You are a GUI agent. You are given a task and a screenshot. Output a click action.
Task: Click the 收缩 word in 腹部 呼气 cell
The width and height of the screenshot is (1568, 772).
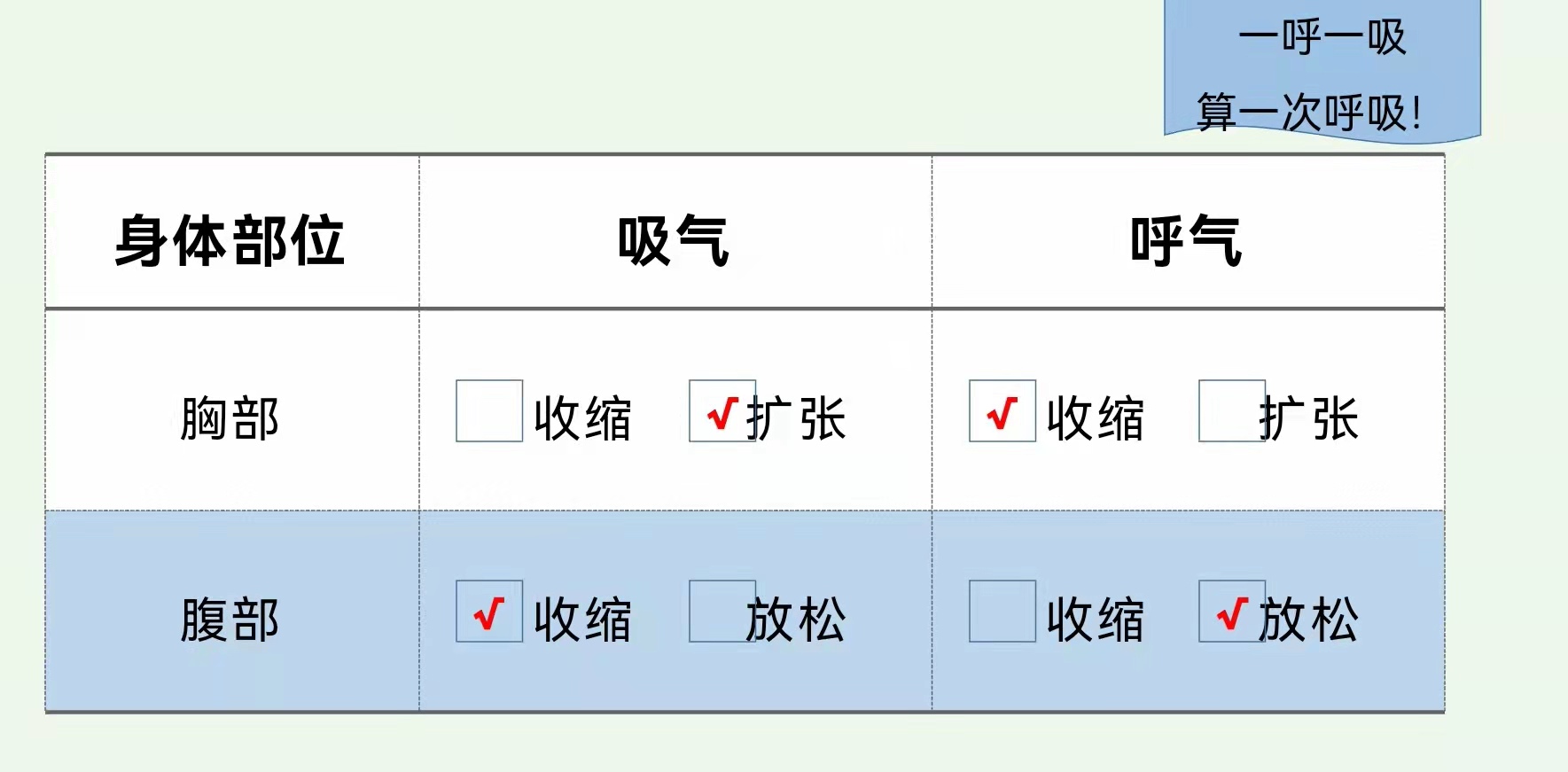point(1096,620)
